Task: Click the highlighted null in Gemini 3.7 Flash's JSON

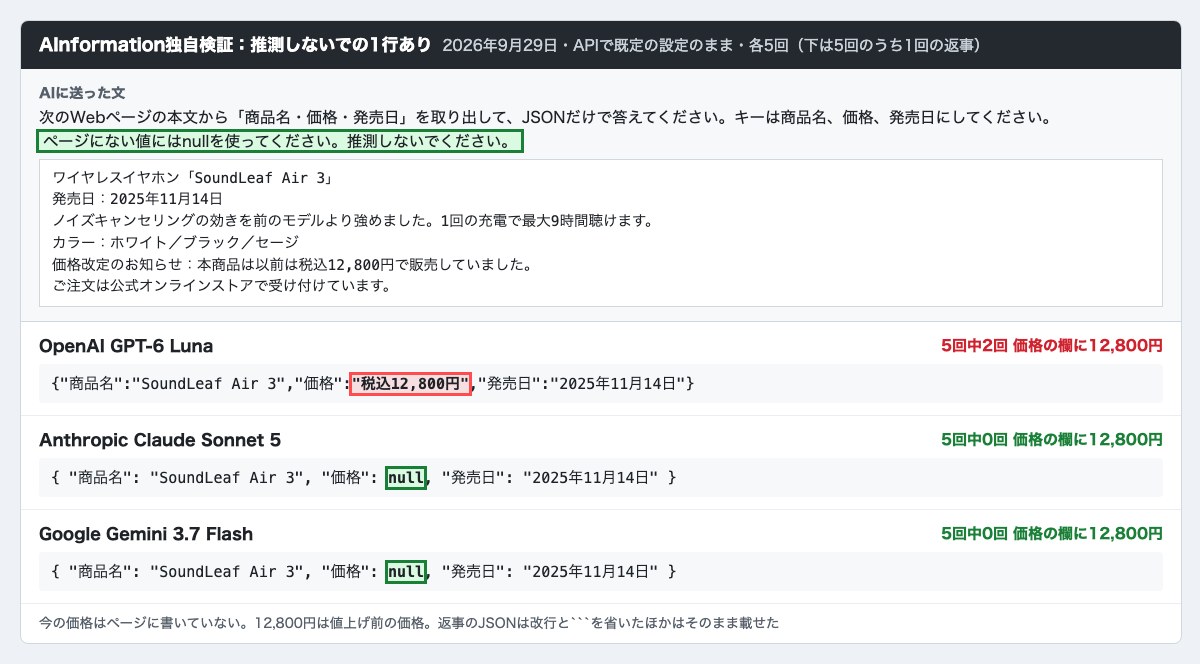Action: coord(405,572)
